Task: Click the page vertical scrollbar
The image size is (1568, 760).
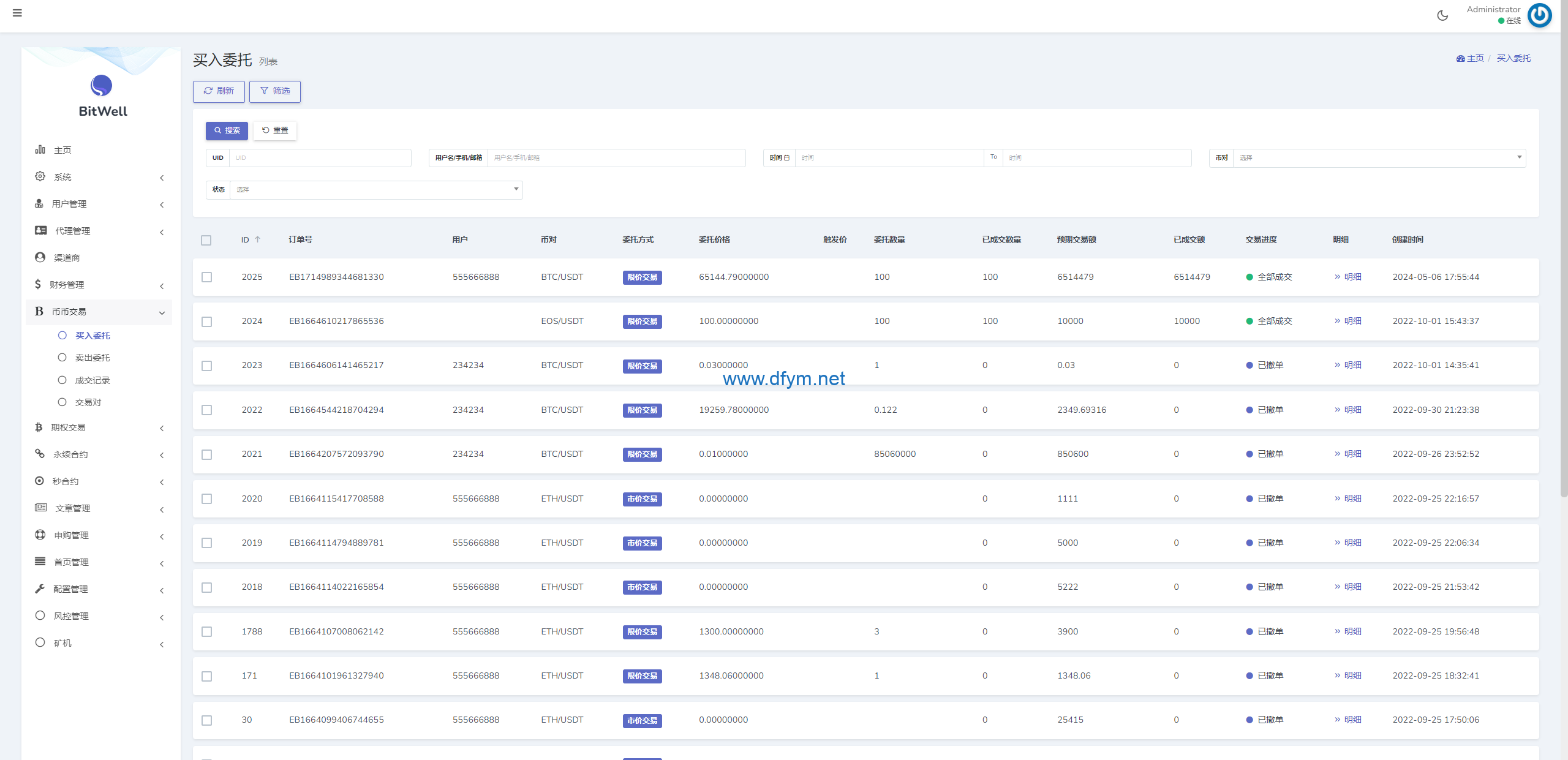Action: 1564,248
